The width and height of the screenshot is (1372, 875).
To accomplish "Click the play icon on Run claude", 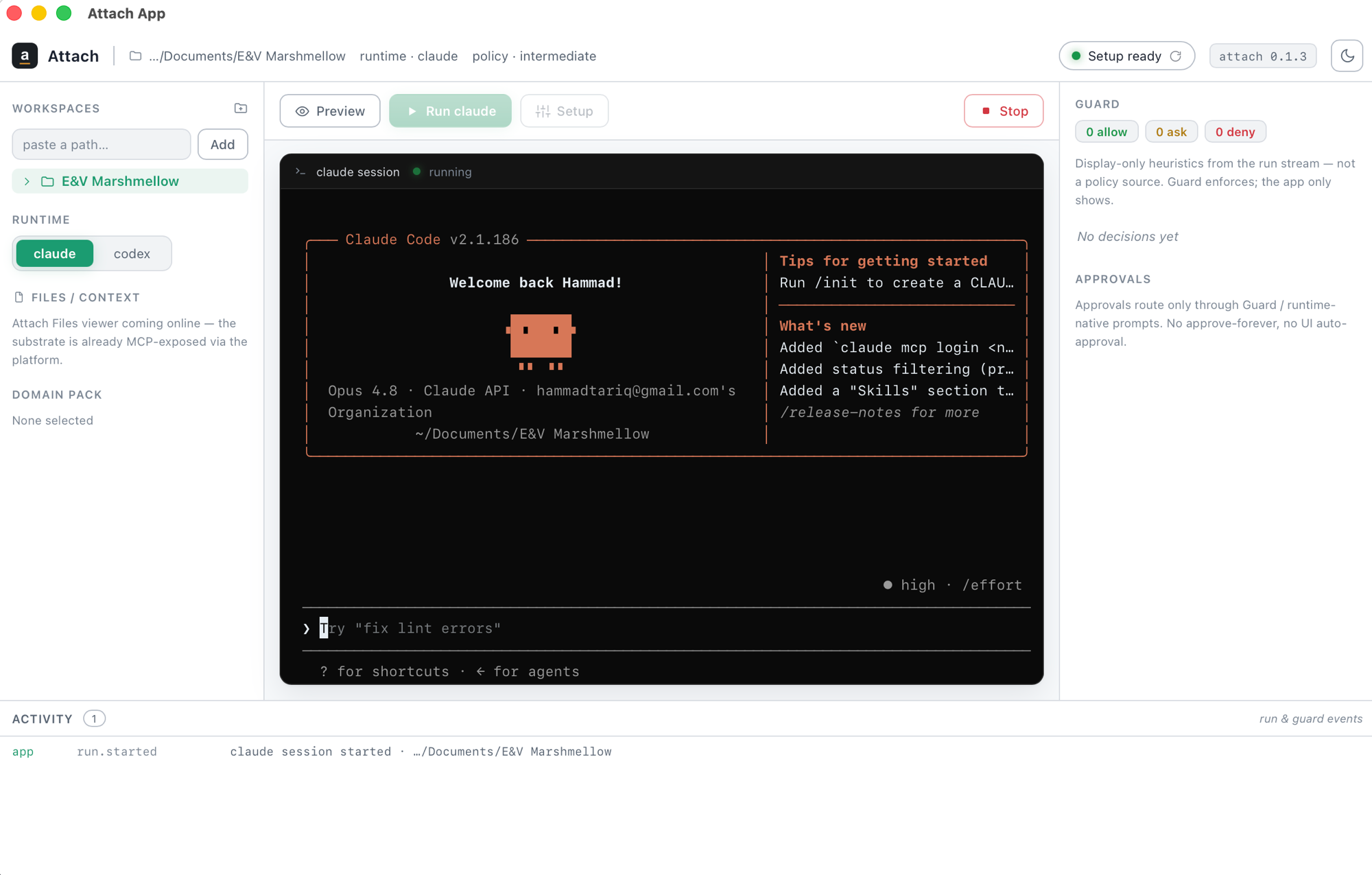I will click(x=412, y=111).
